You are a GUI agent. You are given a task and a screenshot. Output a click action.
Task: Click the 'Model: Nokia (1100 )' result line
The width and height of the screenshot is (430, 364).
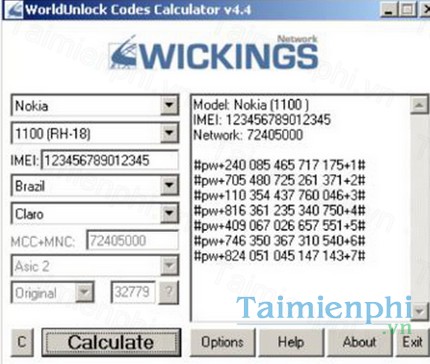(x=251, y=105)
